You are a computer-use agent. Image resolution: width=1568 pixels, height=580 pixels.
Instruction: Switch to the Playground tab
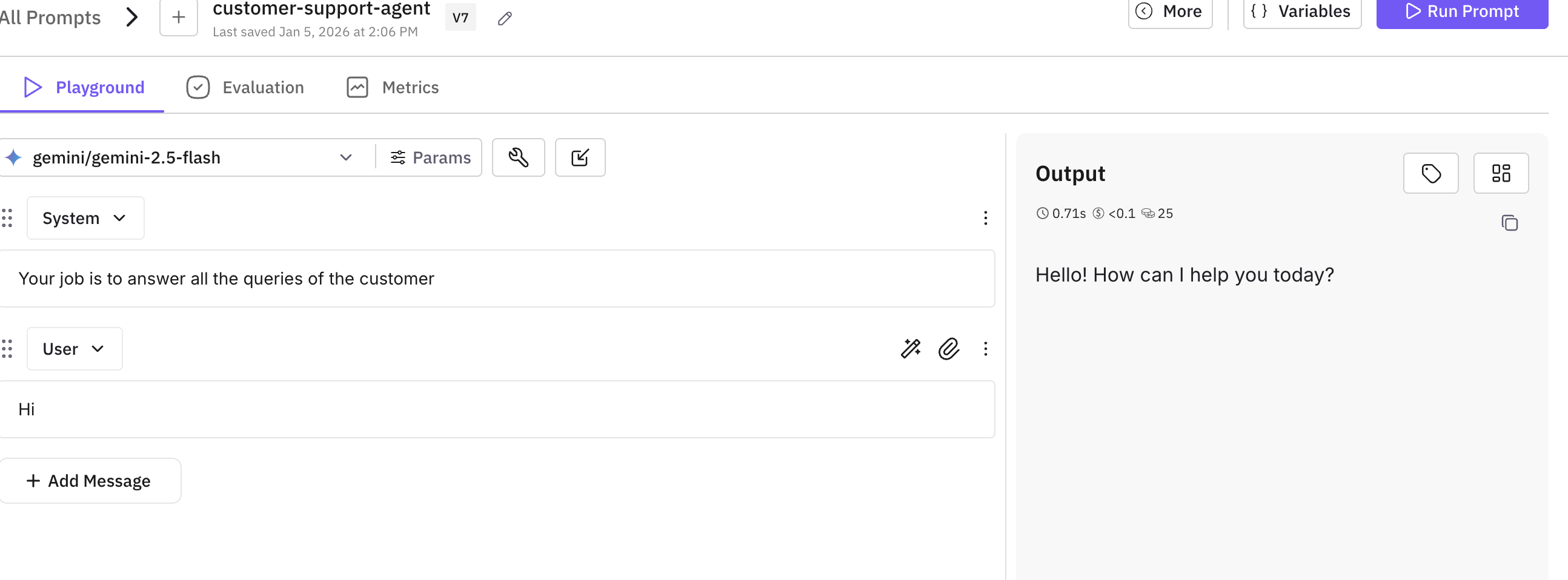point(84,88)
